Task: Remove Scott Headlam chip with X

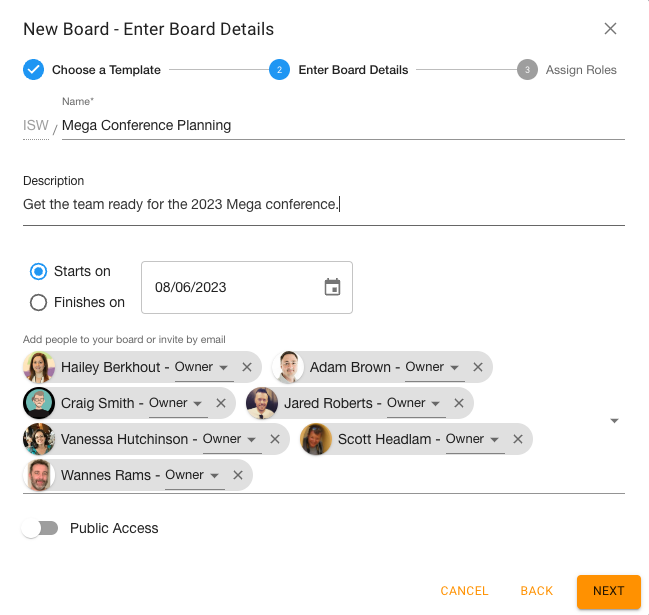Action: 518,439
